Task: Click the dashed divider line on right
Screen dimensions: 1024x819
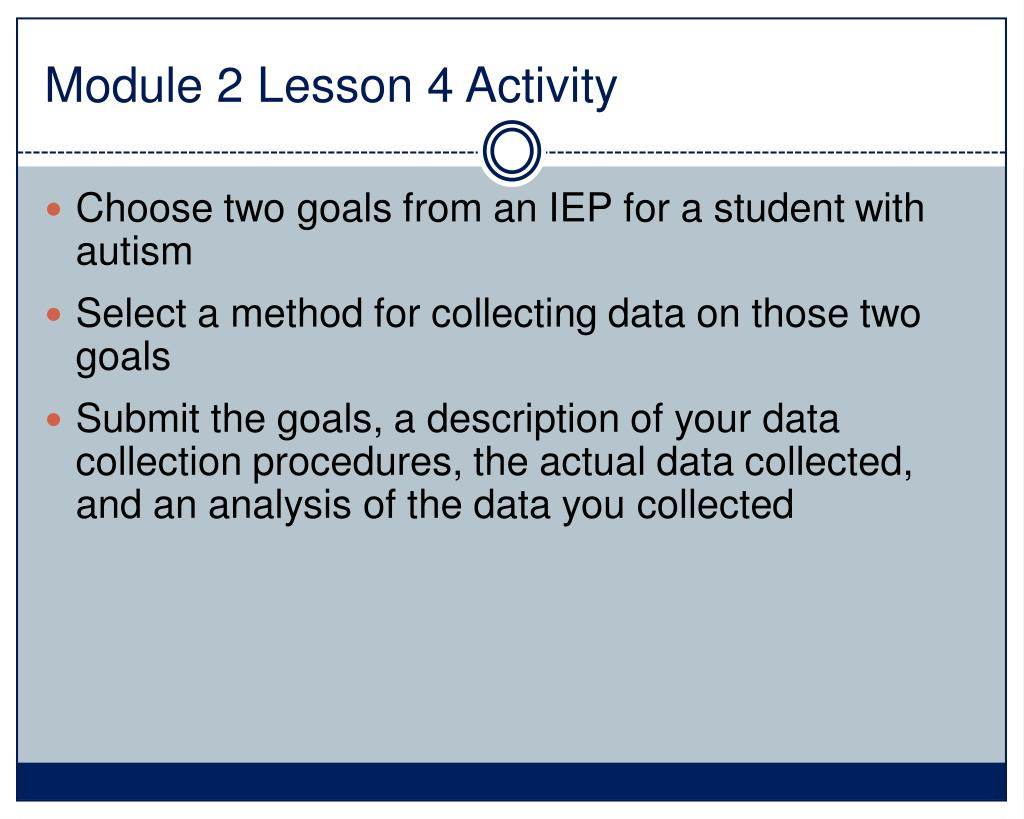Action: point(775,153)
